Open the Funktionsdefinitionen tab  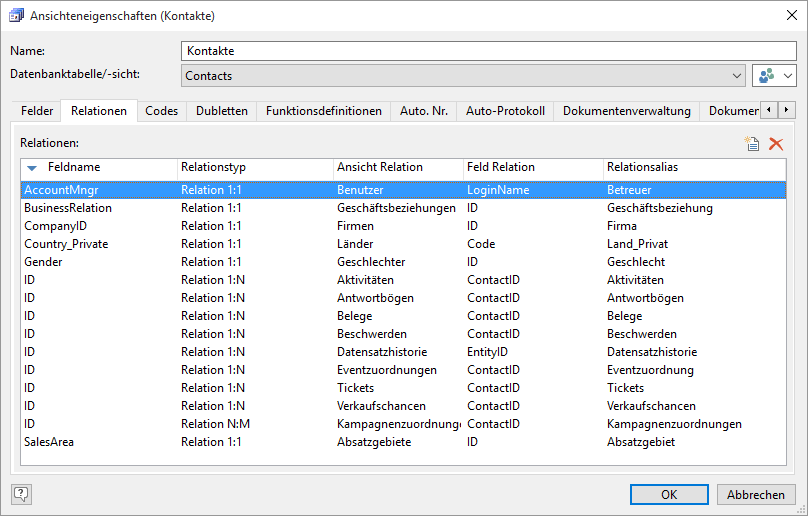click(324, 111)
